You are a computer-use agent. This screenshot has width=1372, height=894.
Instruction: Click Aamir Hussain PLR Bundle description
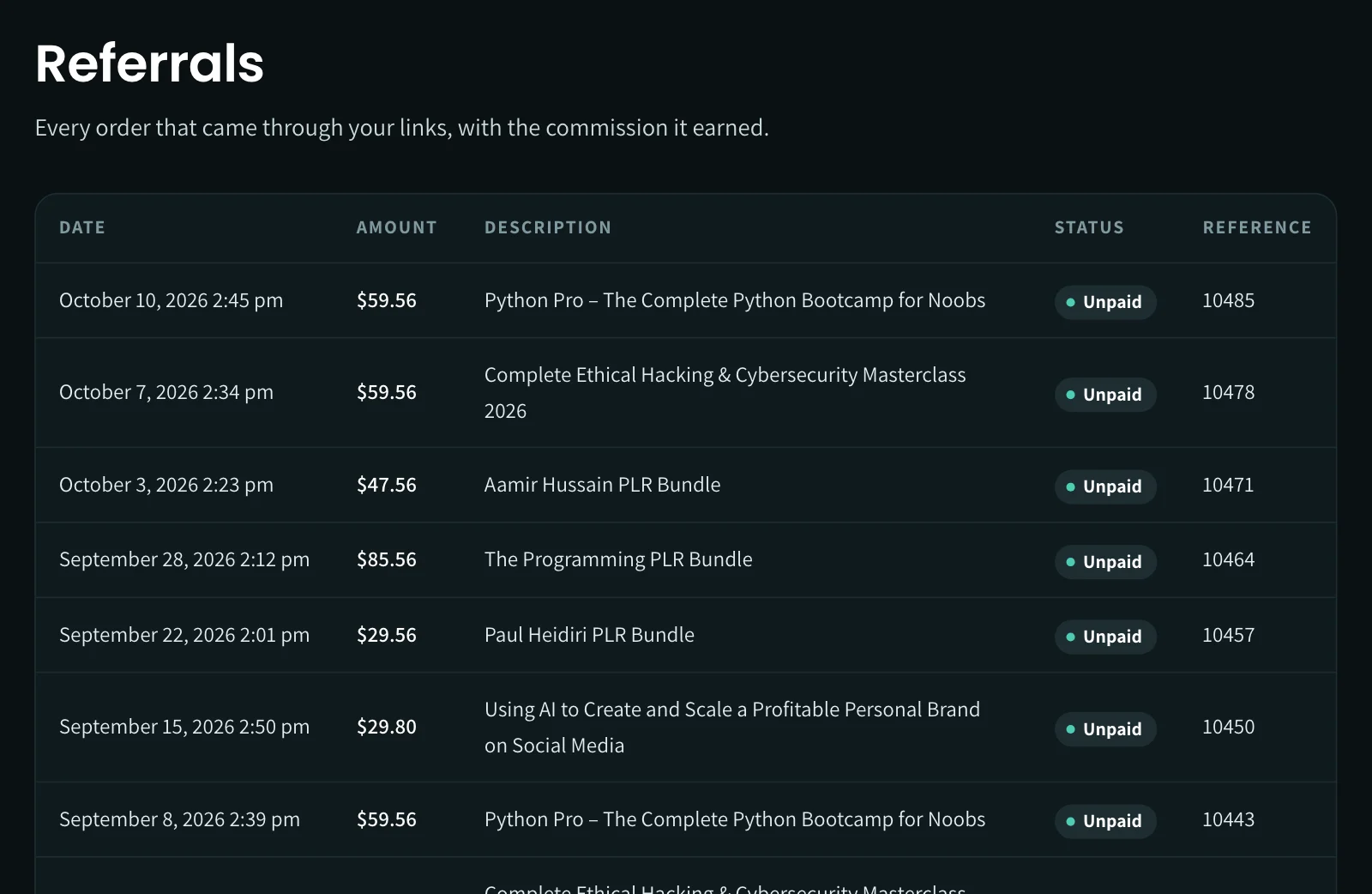[x=602, y=485]
